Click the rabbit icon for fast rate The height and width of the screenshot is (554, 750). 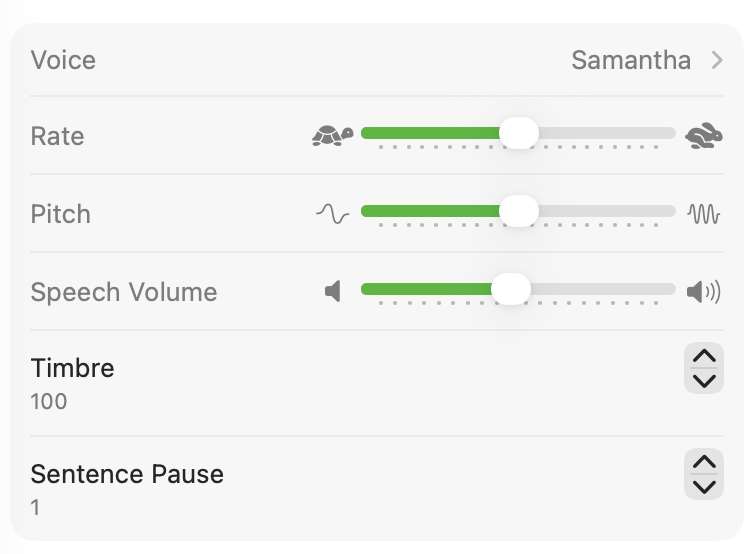(x=704, y=136)
